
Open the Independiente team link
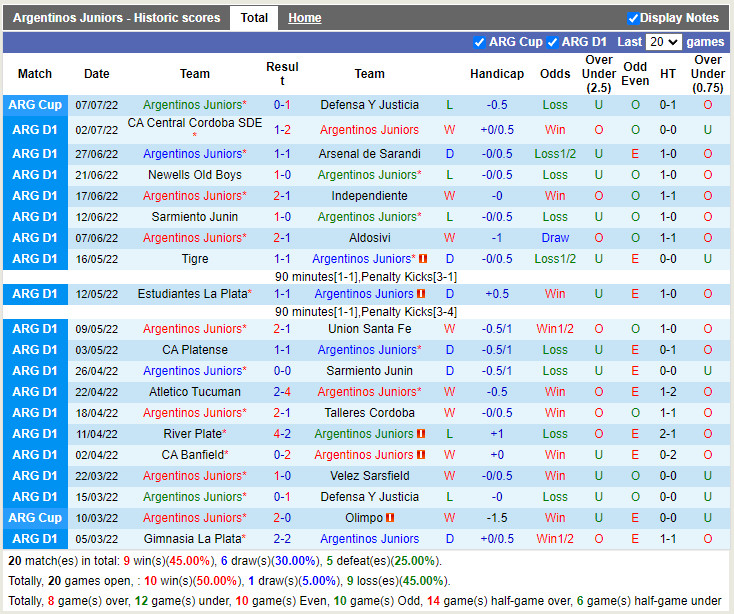369,196
